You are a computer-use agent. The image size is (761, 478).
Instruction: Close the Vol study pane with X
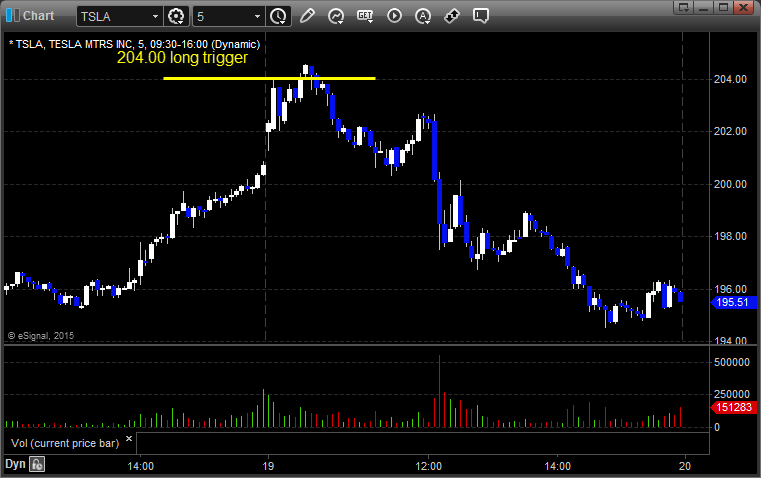[129, 439]
